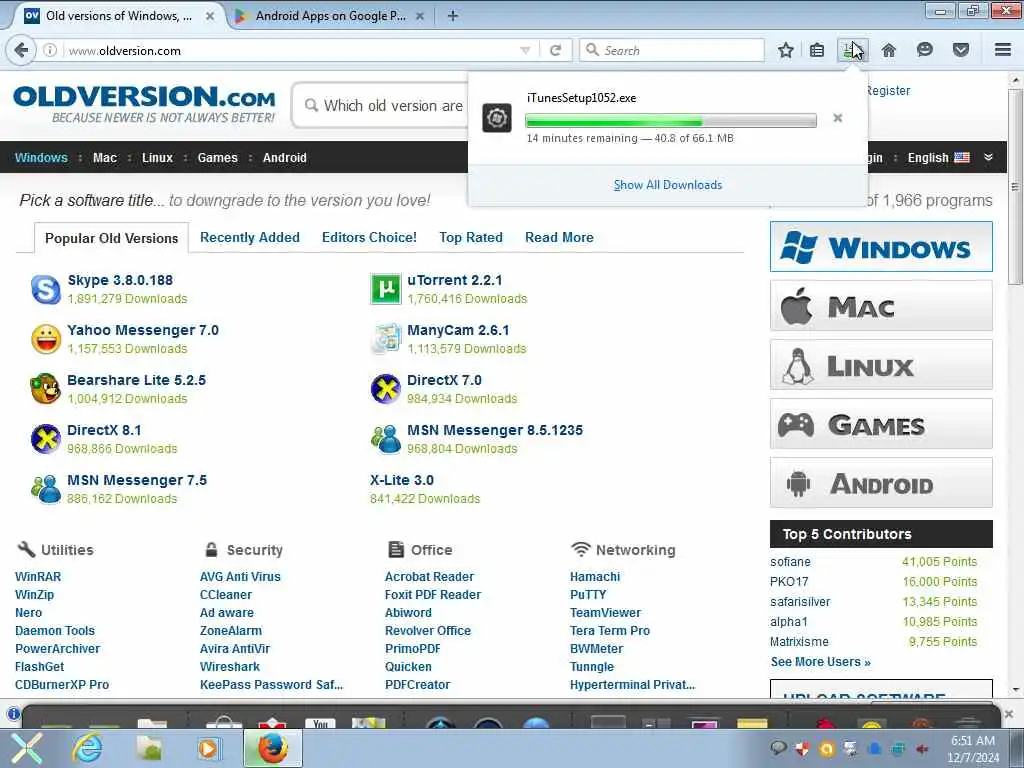The height and width of the screenshot is (768, 1024).
Task: Go to the Firefox home page icon
Action: click(888, 50)
